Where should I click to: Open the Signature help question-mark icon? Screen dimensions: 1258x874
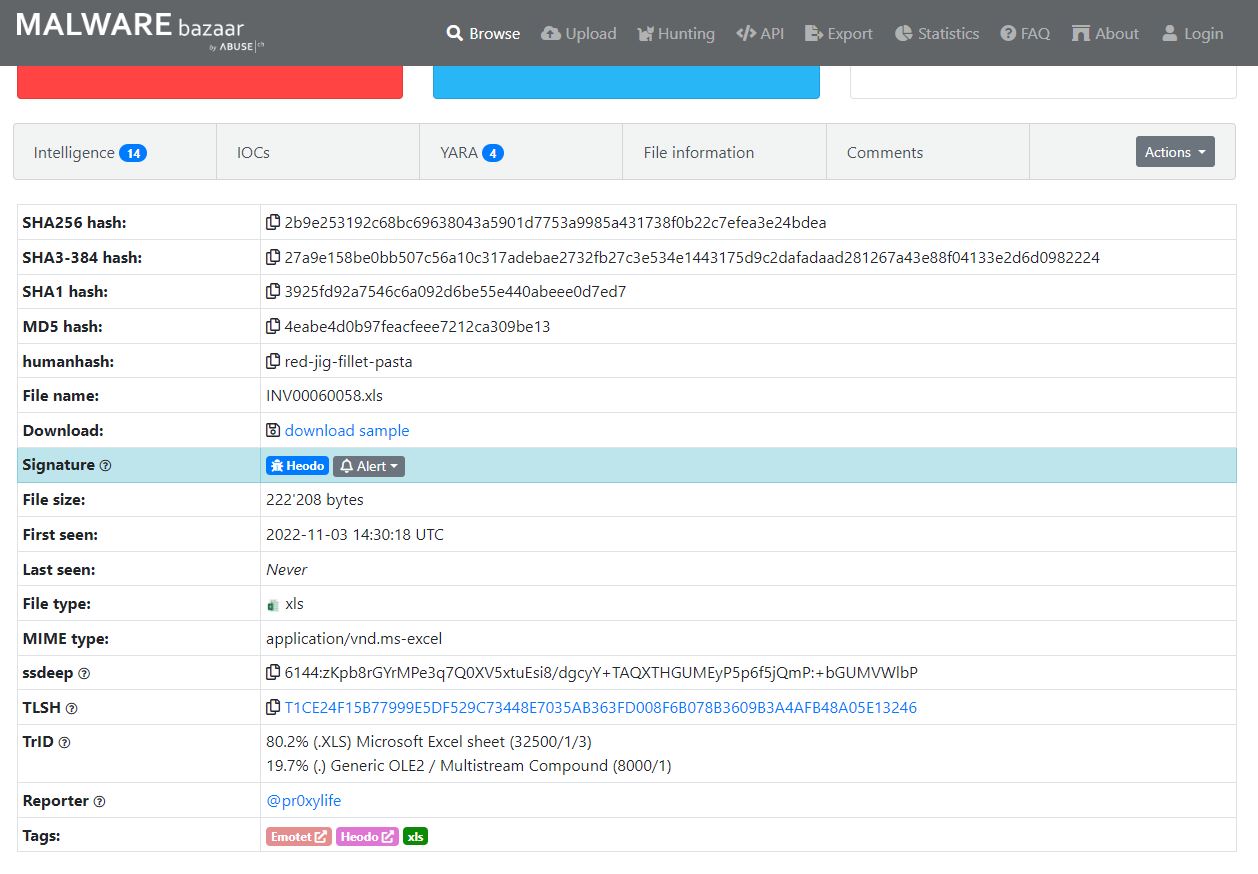click(106, 466)
